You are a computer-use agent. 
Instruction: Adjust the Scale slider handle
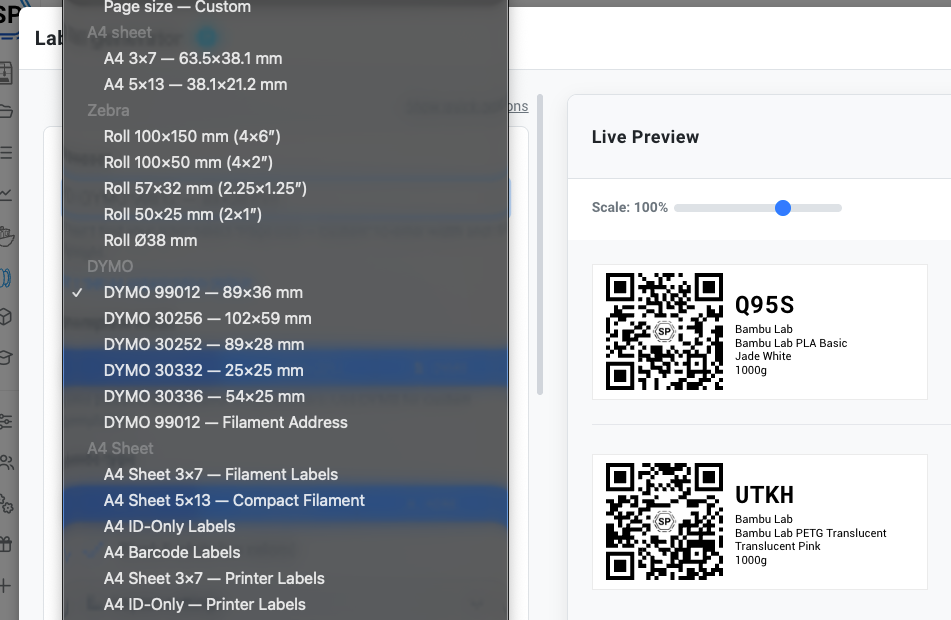pyautogui.click(x=783, y=208)
